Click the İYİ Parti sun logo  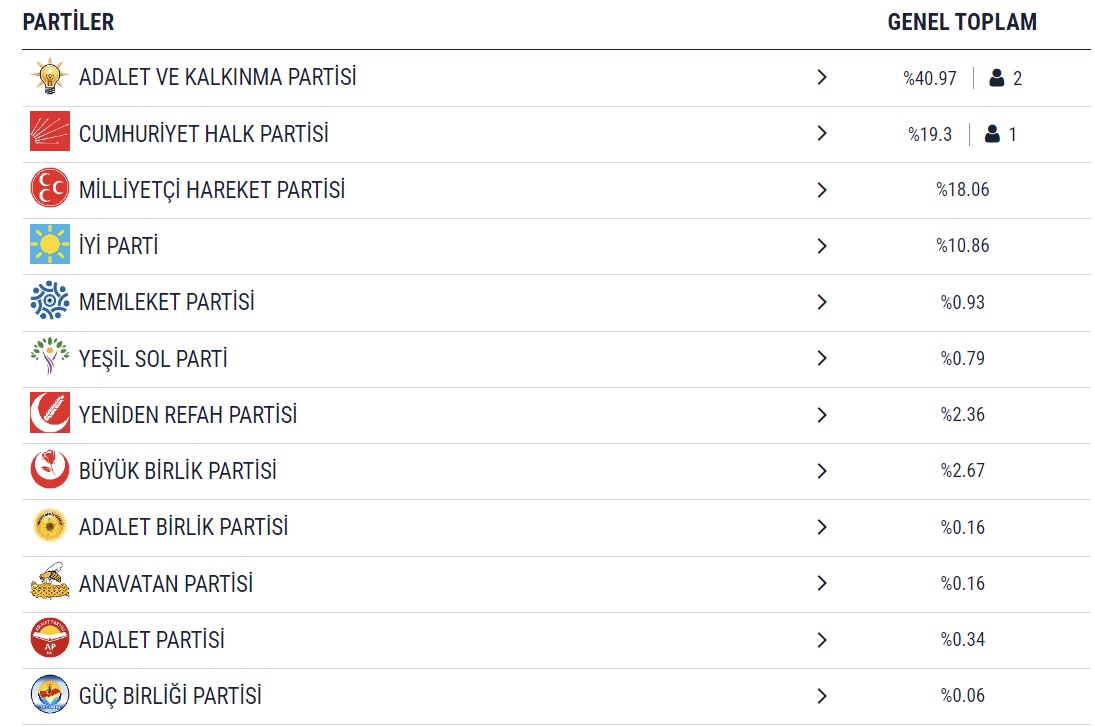49,245
